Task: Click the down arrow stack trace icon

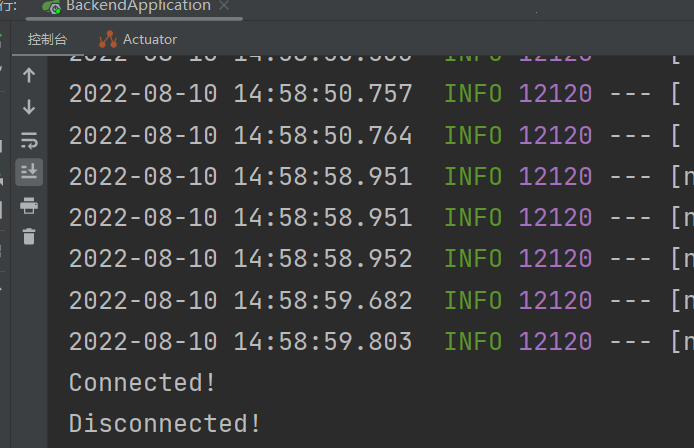Action: (29, 107)
